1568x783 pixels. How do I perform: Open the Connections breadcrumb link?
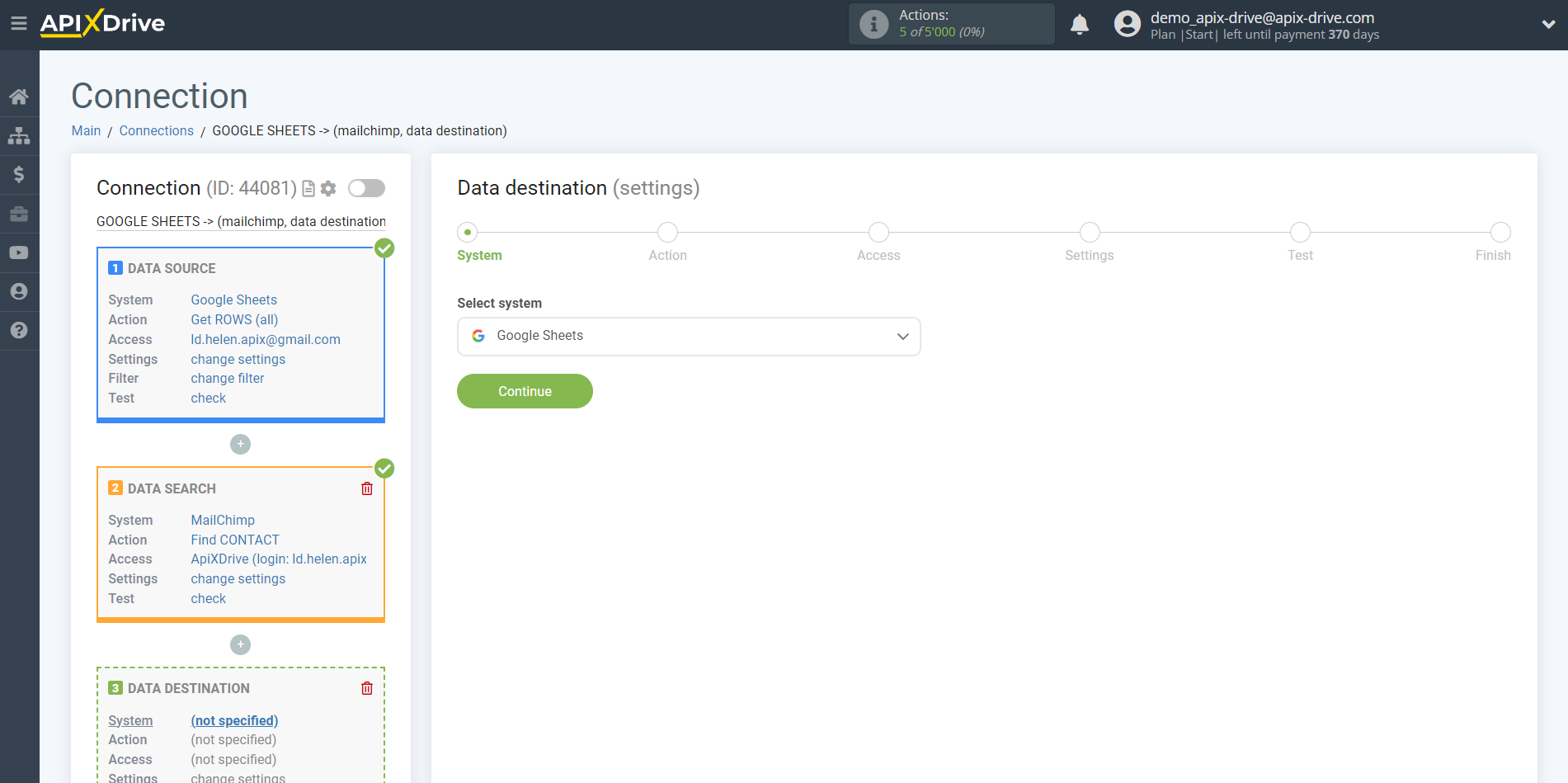click(156, 130)
